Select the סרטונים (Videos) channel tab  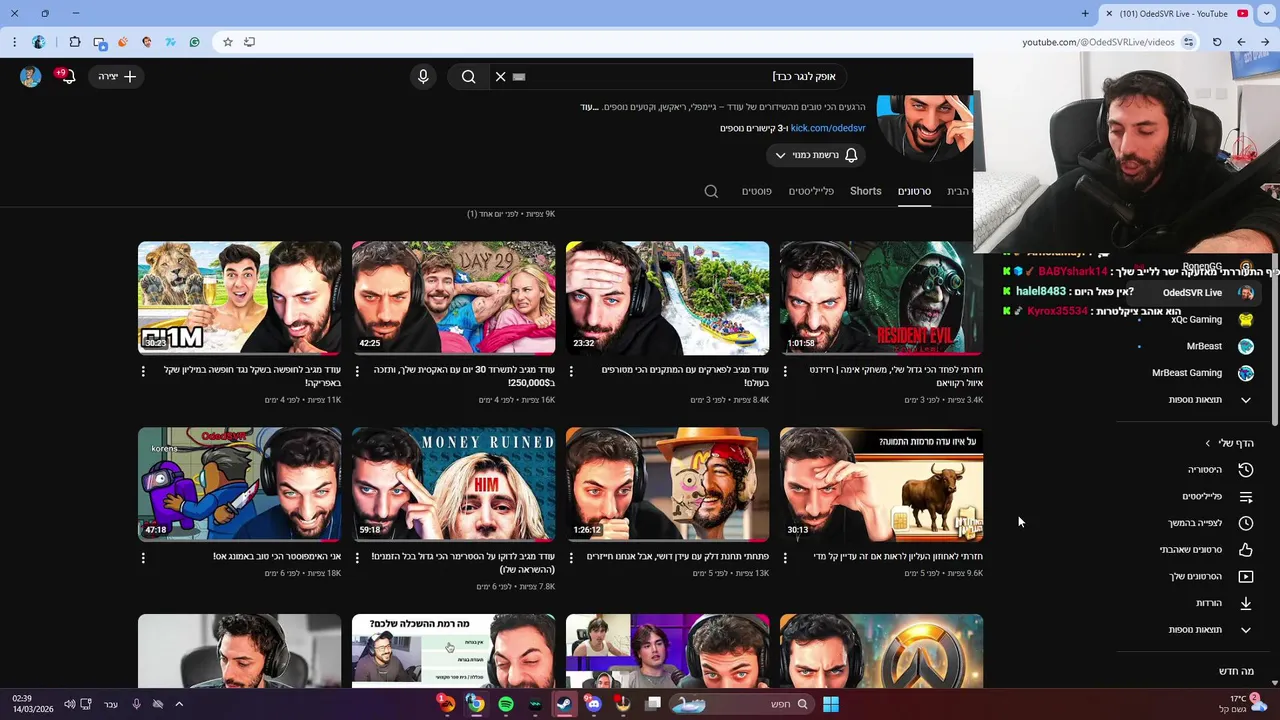click(x=914, y=191)
